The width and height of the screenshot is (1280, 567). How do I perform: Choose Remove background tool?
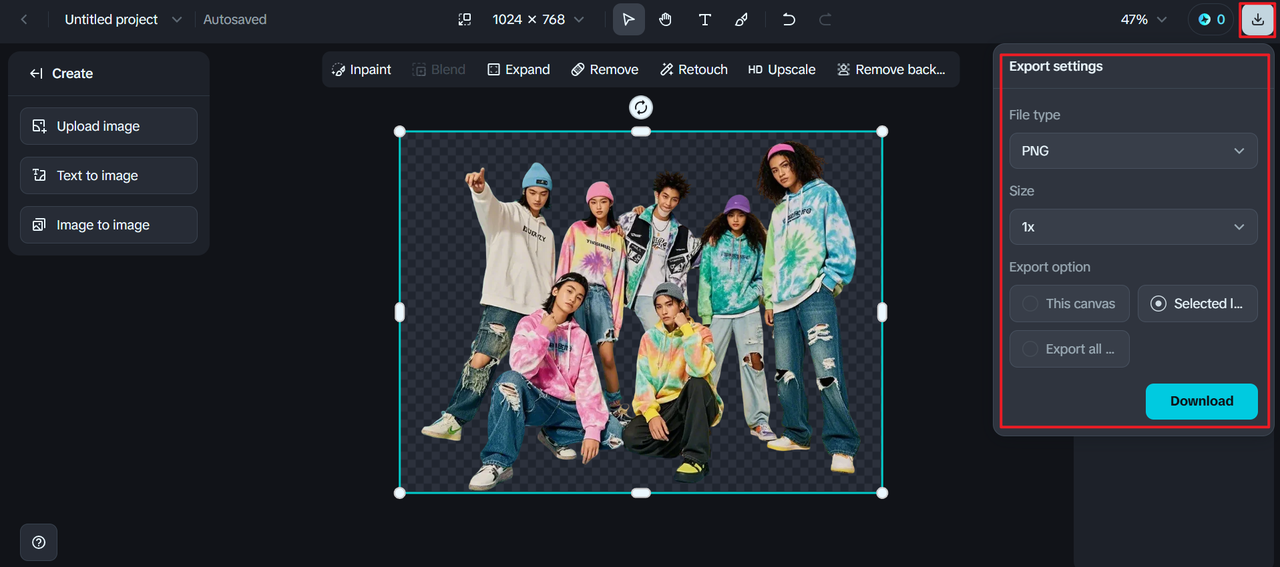tap(891, 69)
